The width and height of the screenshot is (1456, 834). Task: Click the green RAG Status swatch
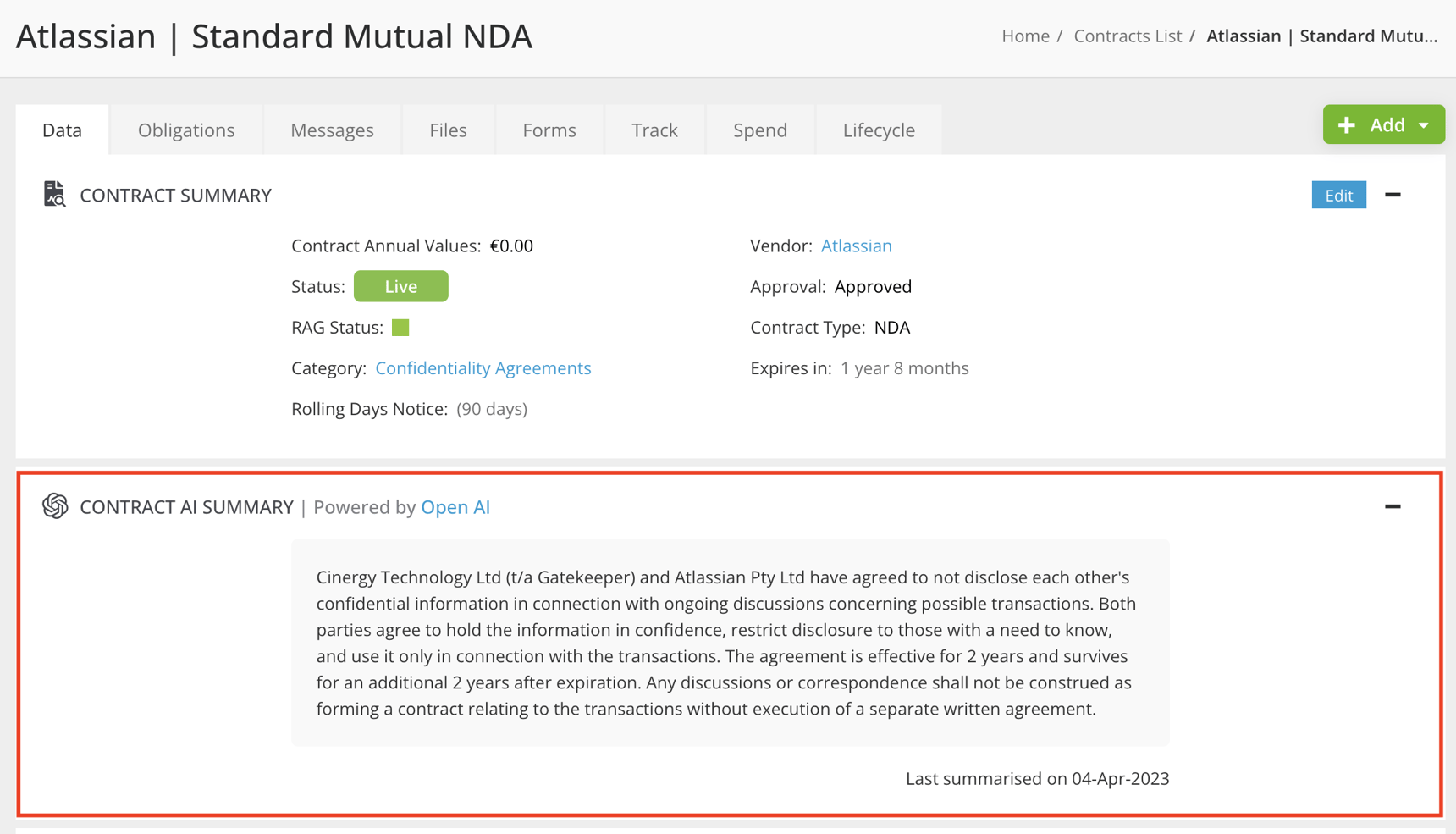coord(400,328)
